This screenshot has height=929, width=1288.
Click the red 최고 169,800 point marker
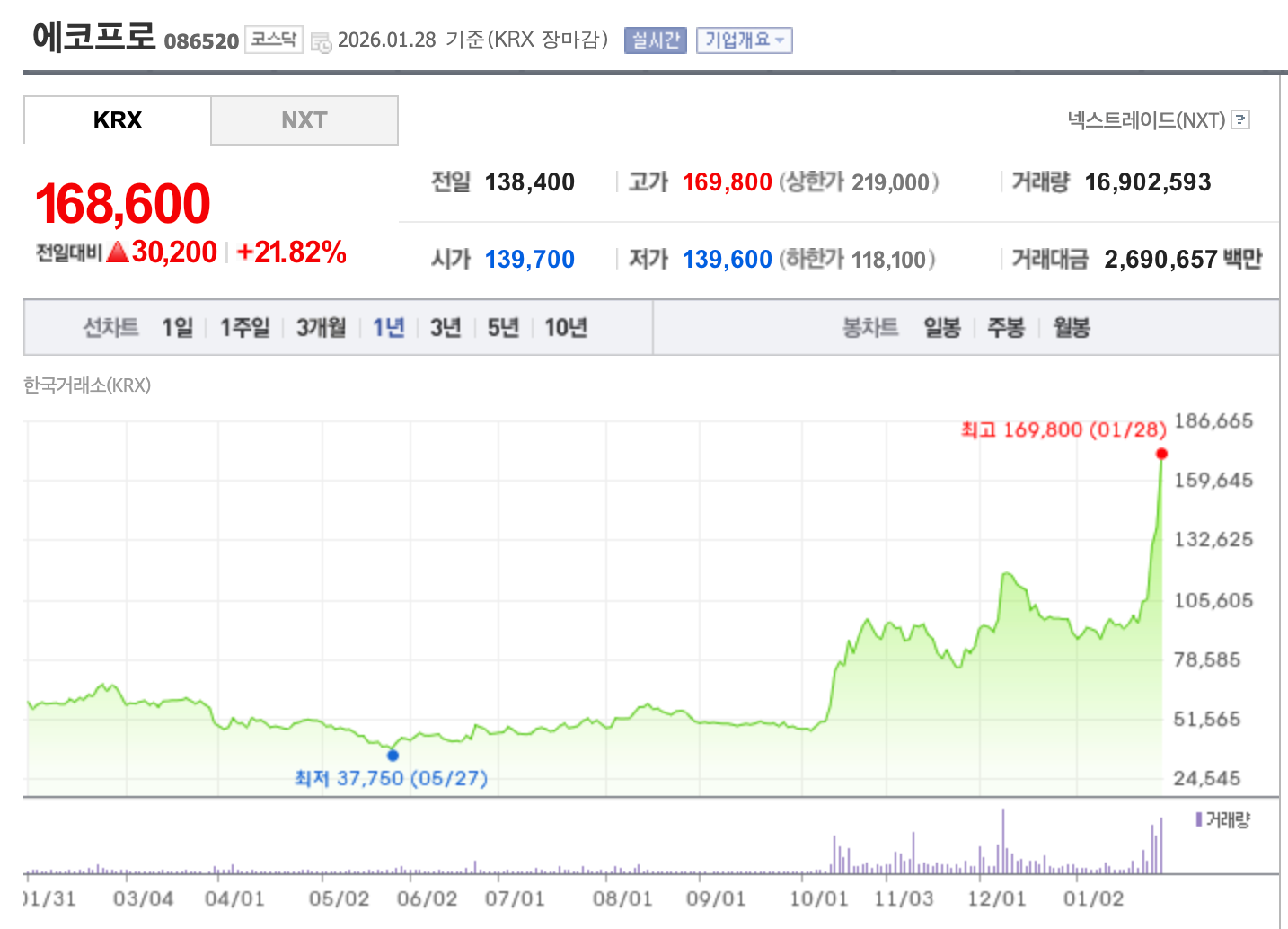point(1161,454)
